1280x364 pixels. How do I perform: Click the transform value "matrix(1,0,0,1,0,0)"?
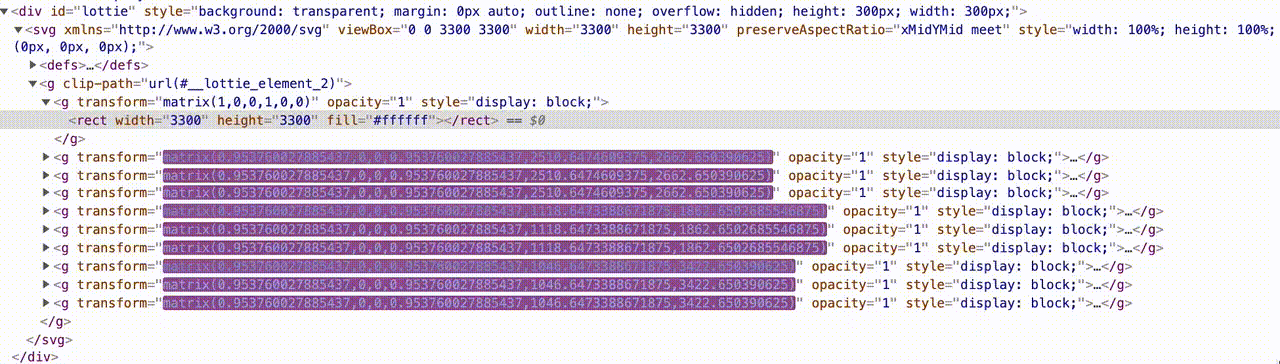click(x=236, y=102)
